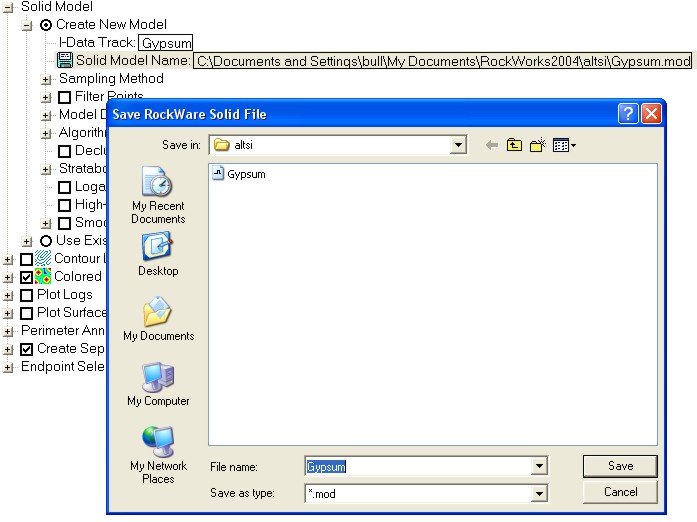Select Create New Model radio button
The width and height of the screenshot is (697, 522).
[46, 25]
